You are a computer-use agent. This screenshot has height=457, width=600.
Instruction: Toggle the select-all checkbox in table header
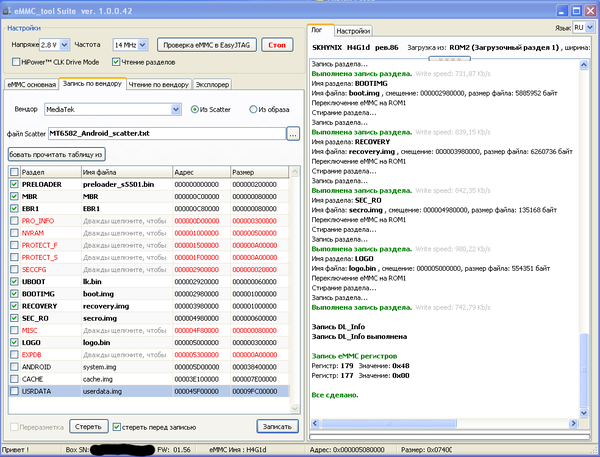pyautogui.click(x=13, y=171)
